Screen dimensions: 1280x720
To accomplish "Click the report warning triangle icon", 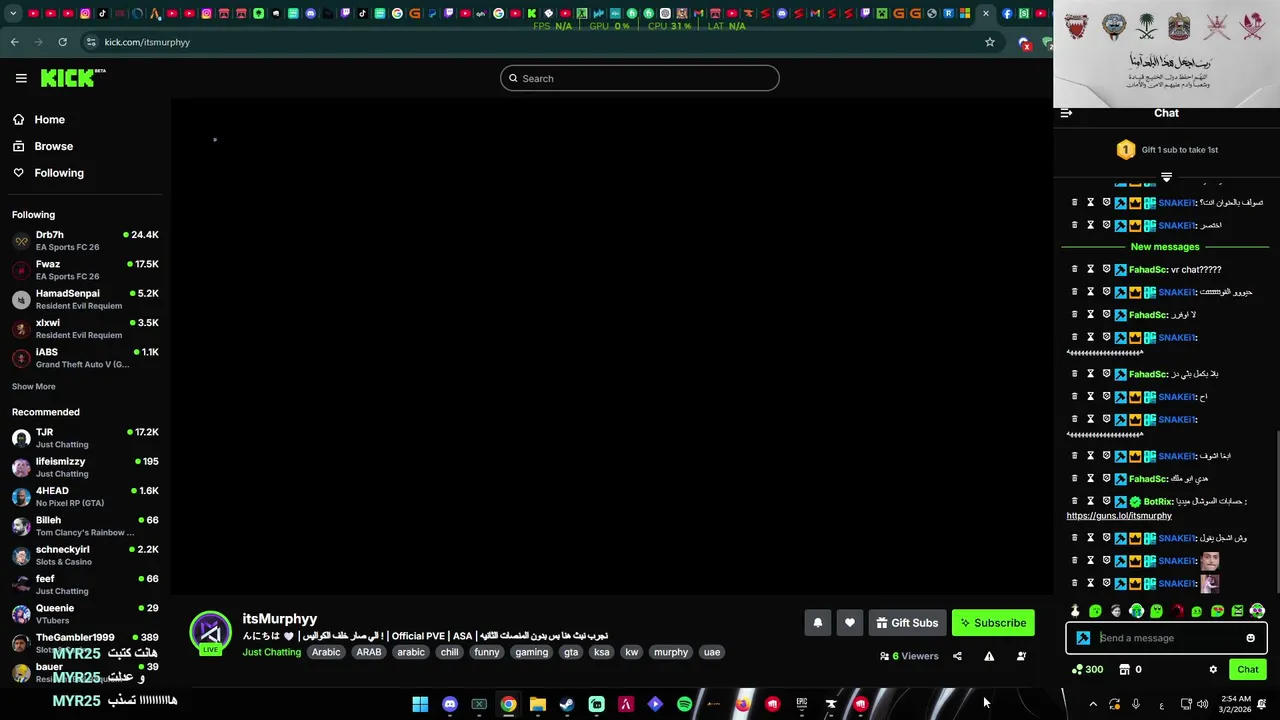I will (989, 656).
